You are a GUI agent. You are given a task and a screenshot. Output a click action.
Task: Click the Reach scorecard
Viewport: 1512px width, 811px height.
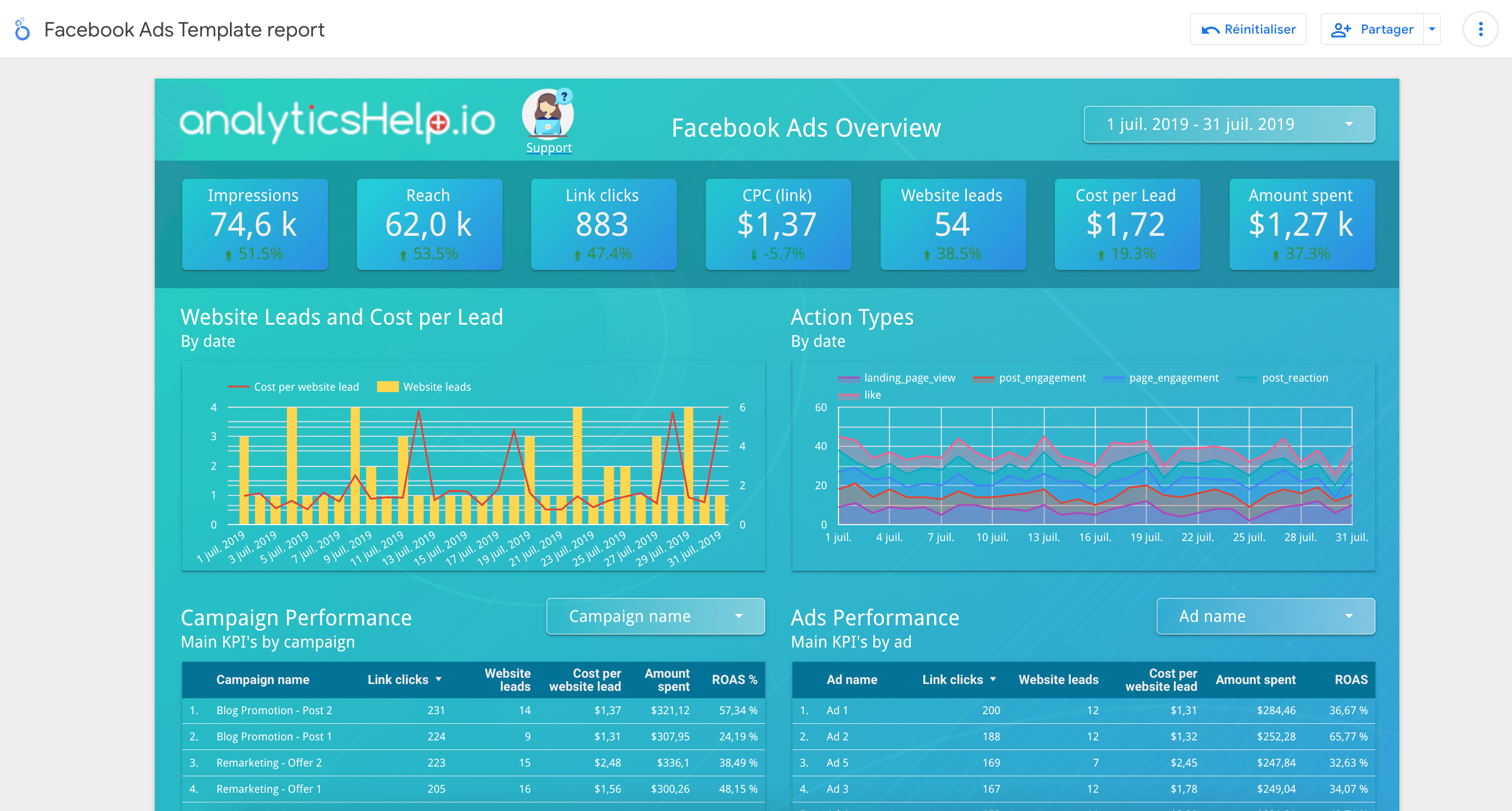pos(429,224)
